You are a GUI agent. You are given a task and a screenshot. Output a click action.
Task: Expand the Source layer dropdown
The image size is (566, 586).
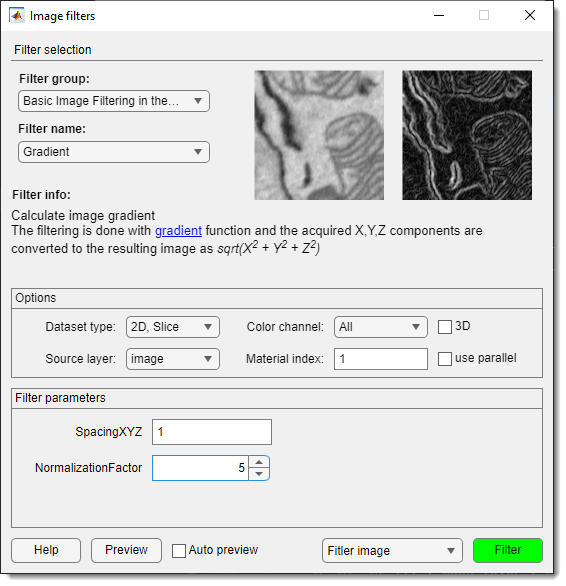[x=173, y=359]
